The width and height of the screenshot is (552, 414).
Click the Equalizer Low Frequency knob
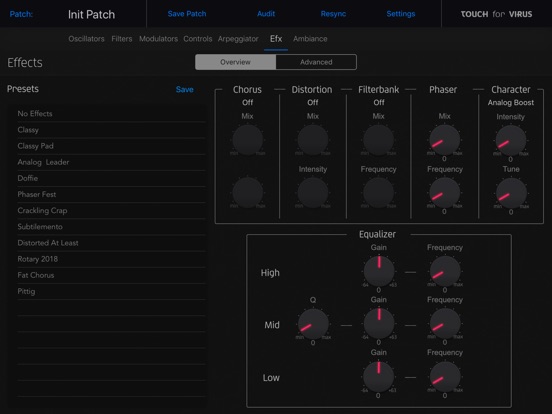(x=445, y=376)
